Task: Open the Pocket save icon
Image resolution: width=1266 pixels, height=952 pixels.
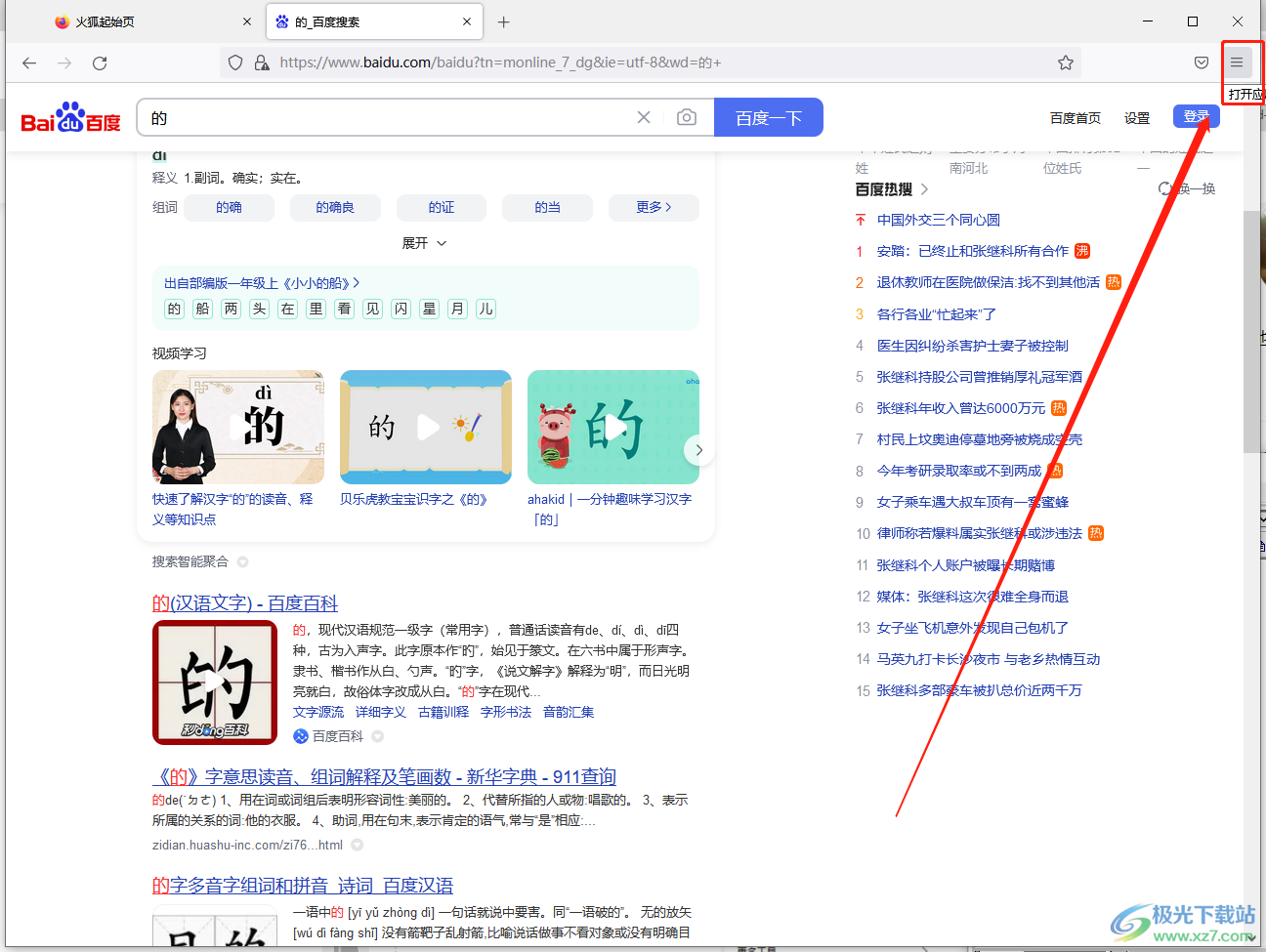Action: tap(1202, 62)
